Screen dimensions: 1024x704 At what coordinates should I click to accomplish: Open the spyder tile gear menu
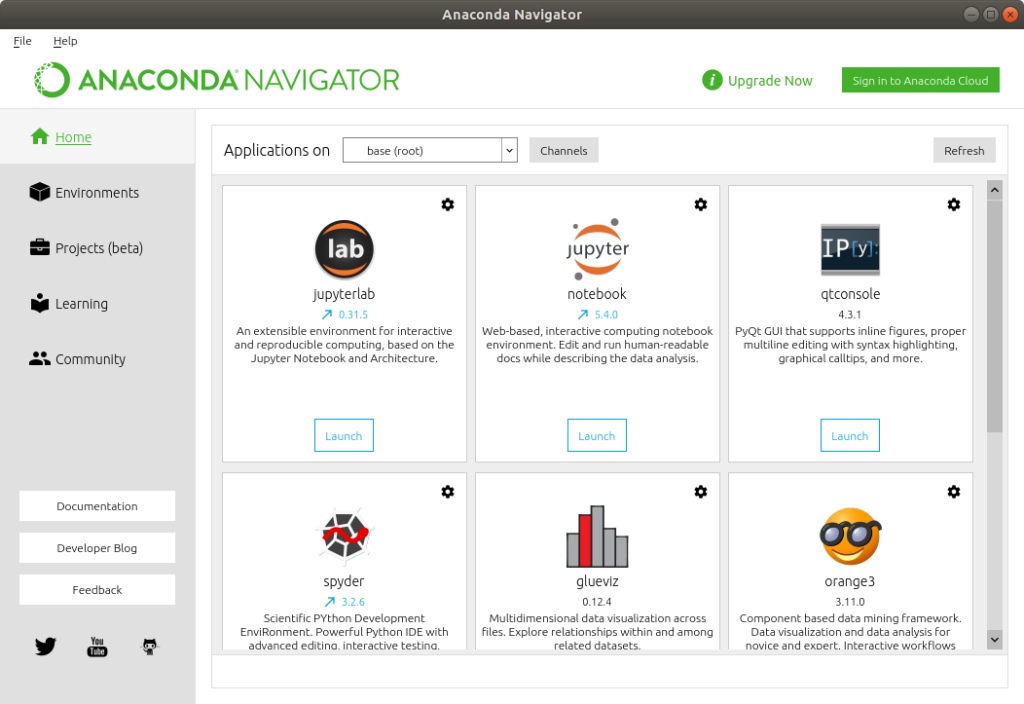point(447,492)
